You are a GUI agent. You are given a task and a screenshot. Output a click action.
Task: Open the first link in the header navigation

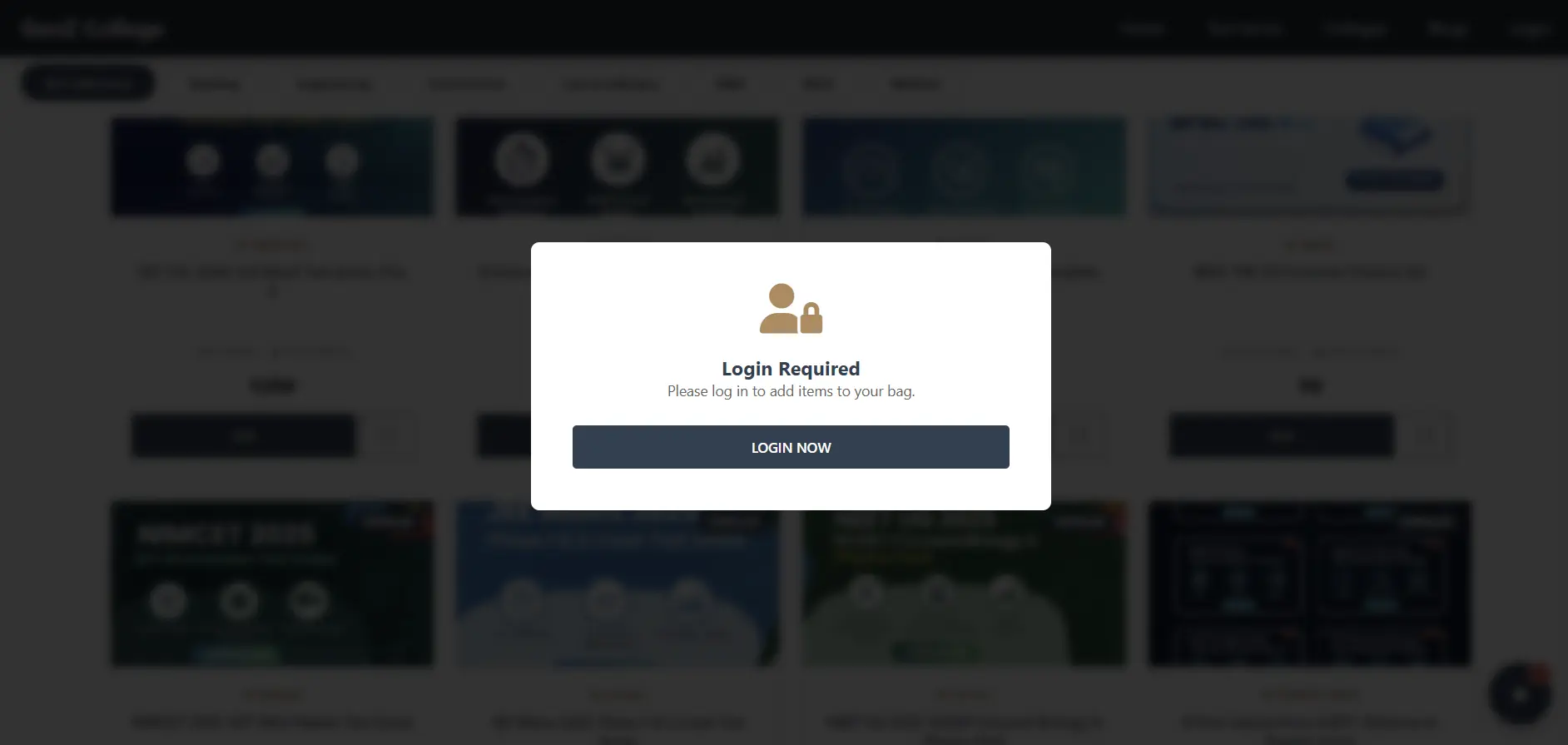(1142, 28)
